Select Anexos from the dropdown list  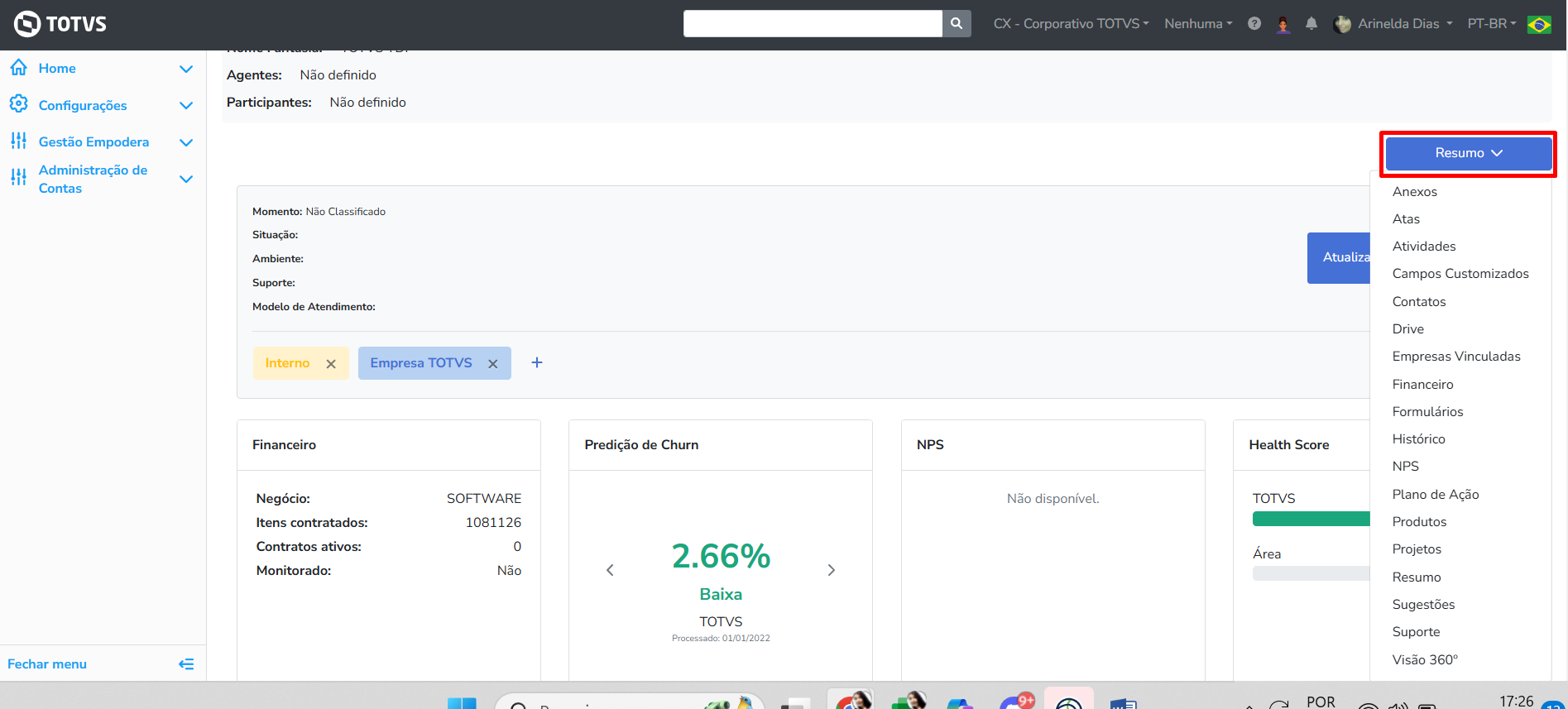tap(1415, 192)
